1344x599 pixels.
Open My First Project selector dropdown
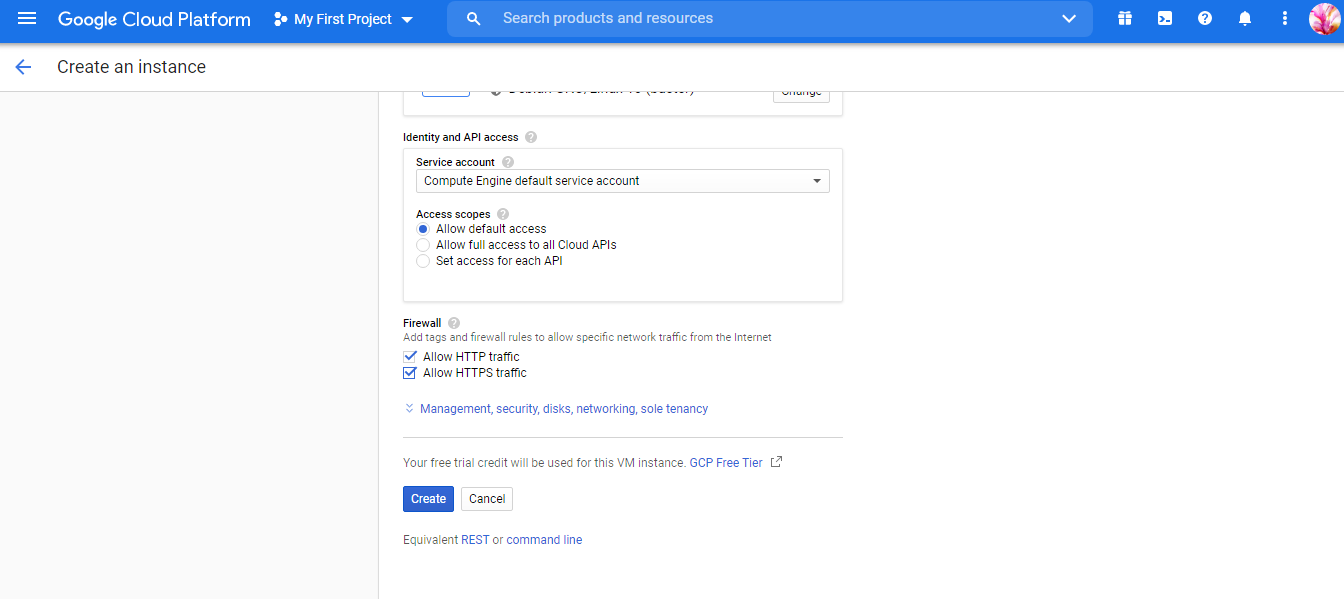[x=343, y=19]
